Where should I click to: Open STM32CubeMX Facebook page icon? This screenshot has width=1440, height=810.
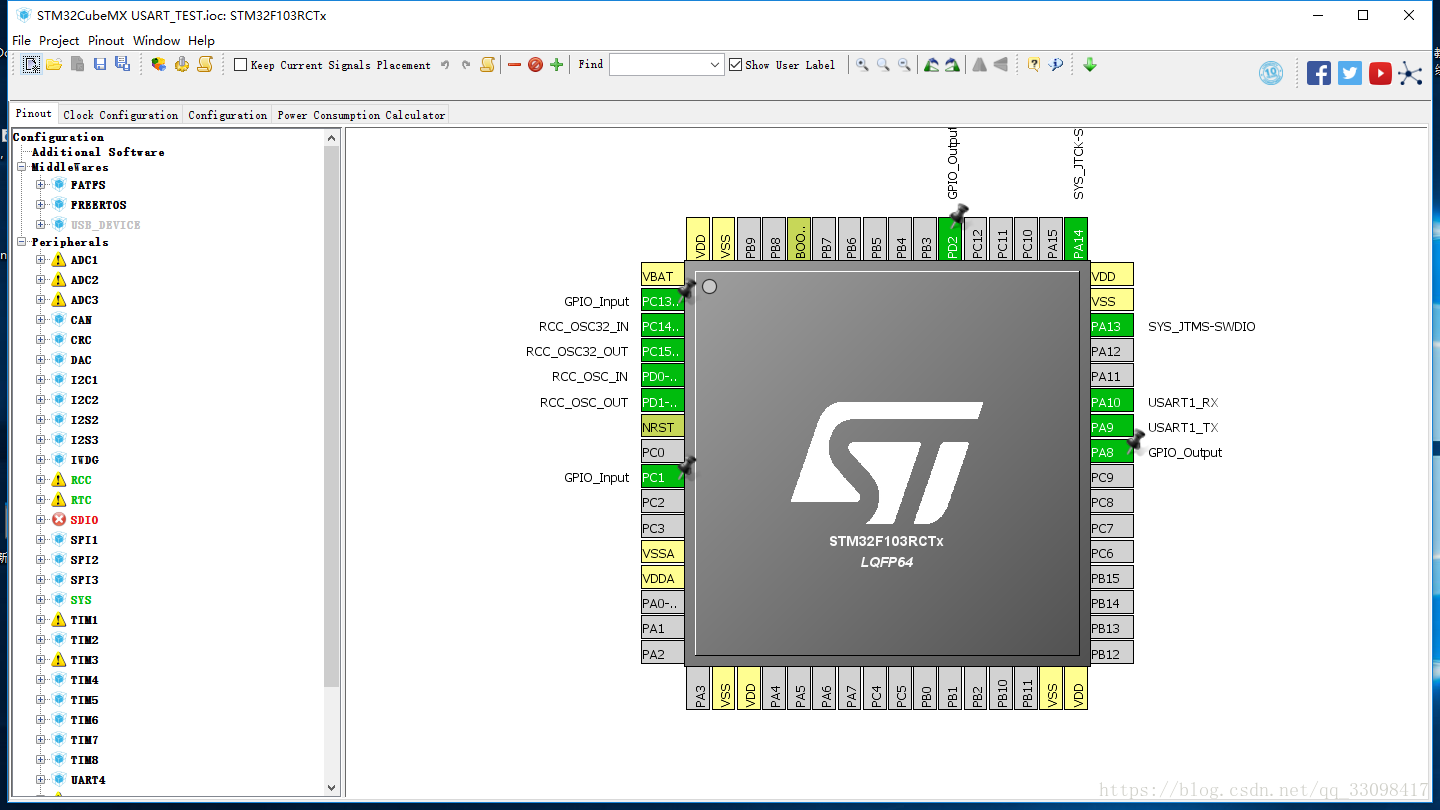point(1318,72)
